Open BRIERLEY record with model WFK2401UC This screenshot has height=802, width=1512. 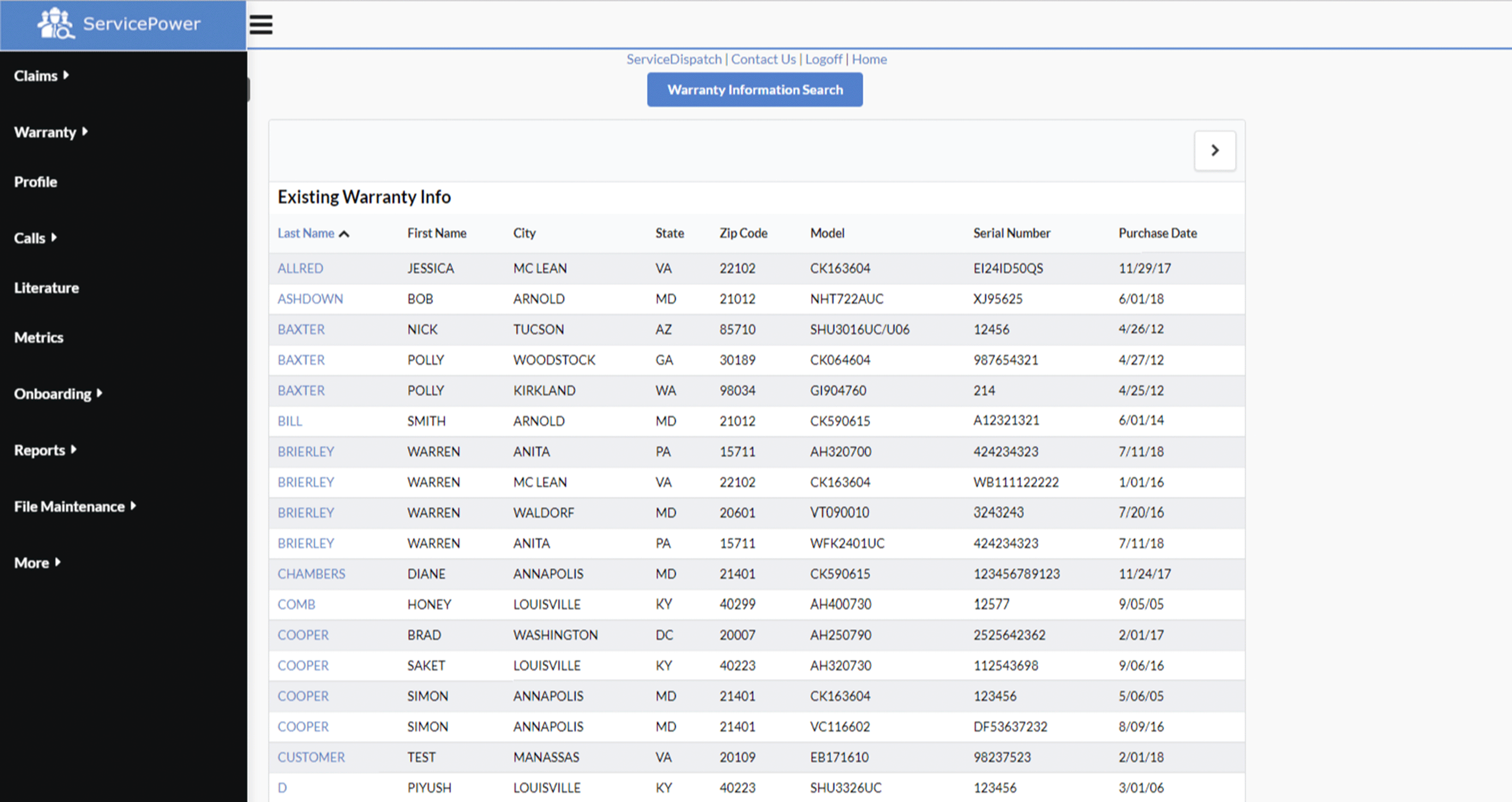click(305, 543)
